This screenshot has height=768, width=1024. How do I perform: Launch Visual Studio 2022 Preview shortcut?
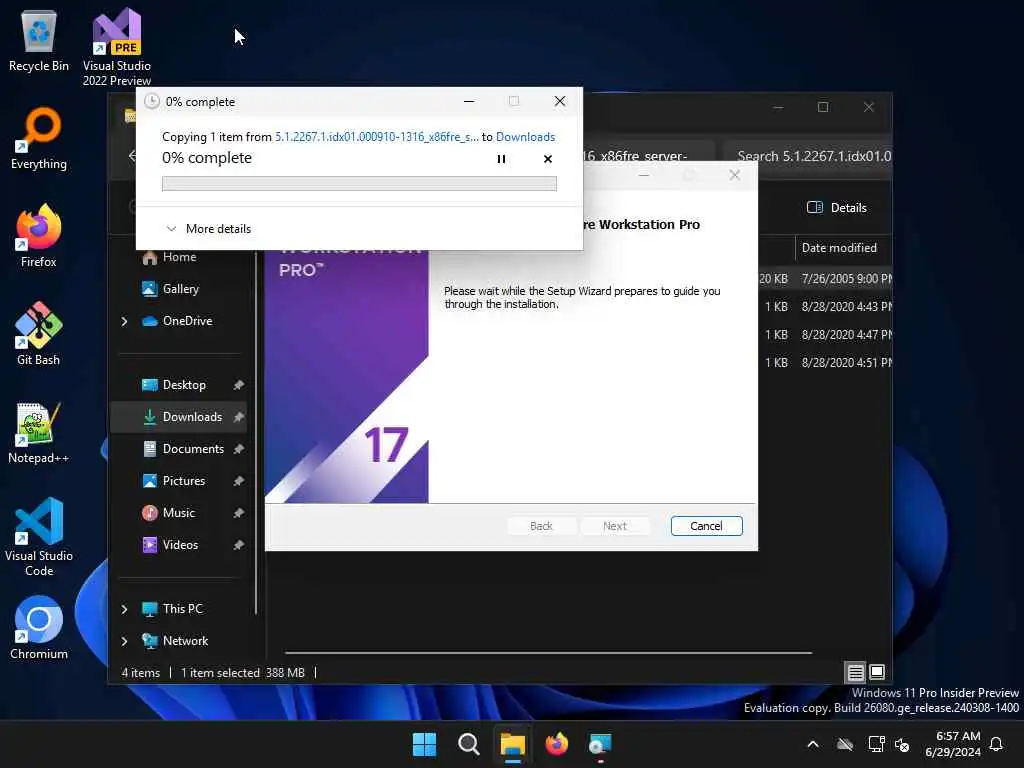[116, 47]
